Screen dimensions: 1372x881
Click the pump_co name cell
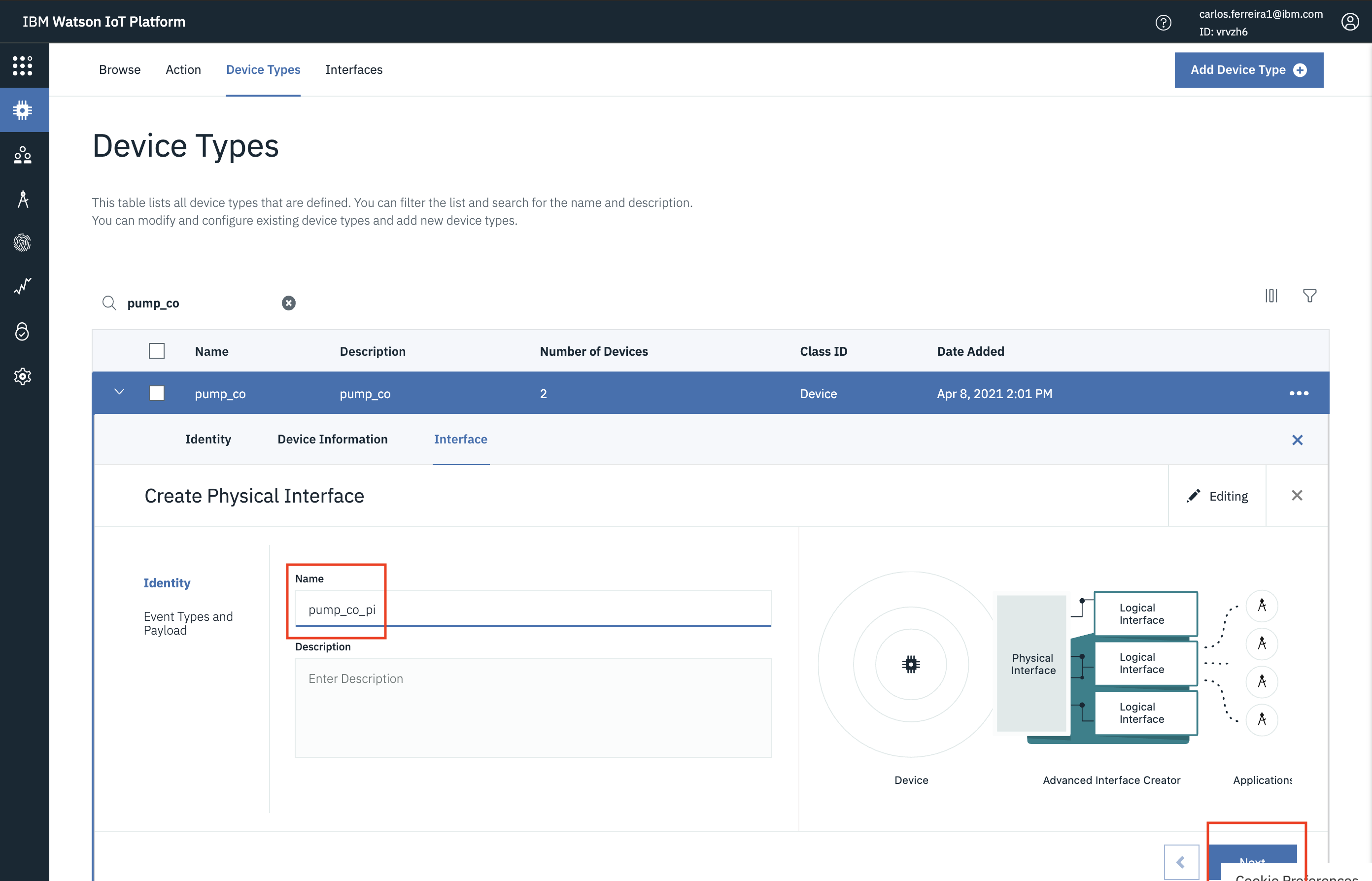(220, 393)
